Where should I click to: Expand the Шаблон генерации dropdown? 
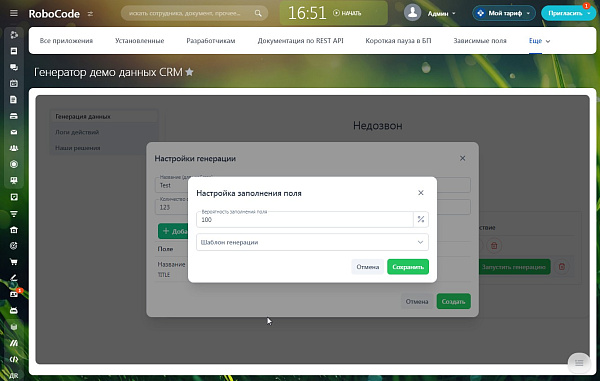[x=312, y=242]
